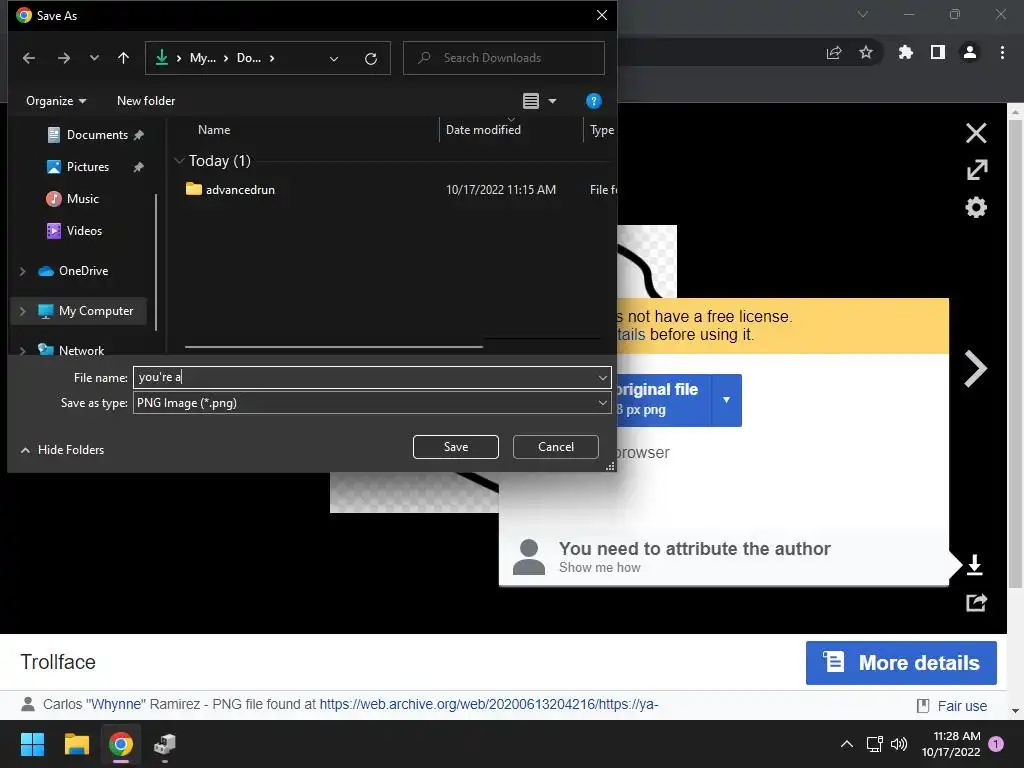The height and width of the screenshot is (768, 1024).
Task: Click share or embed file icon
Action: (x=976, y=602)
